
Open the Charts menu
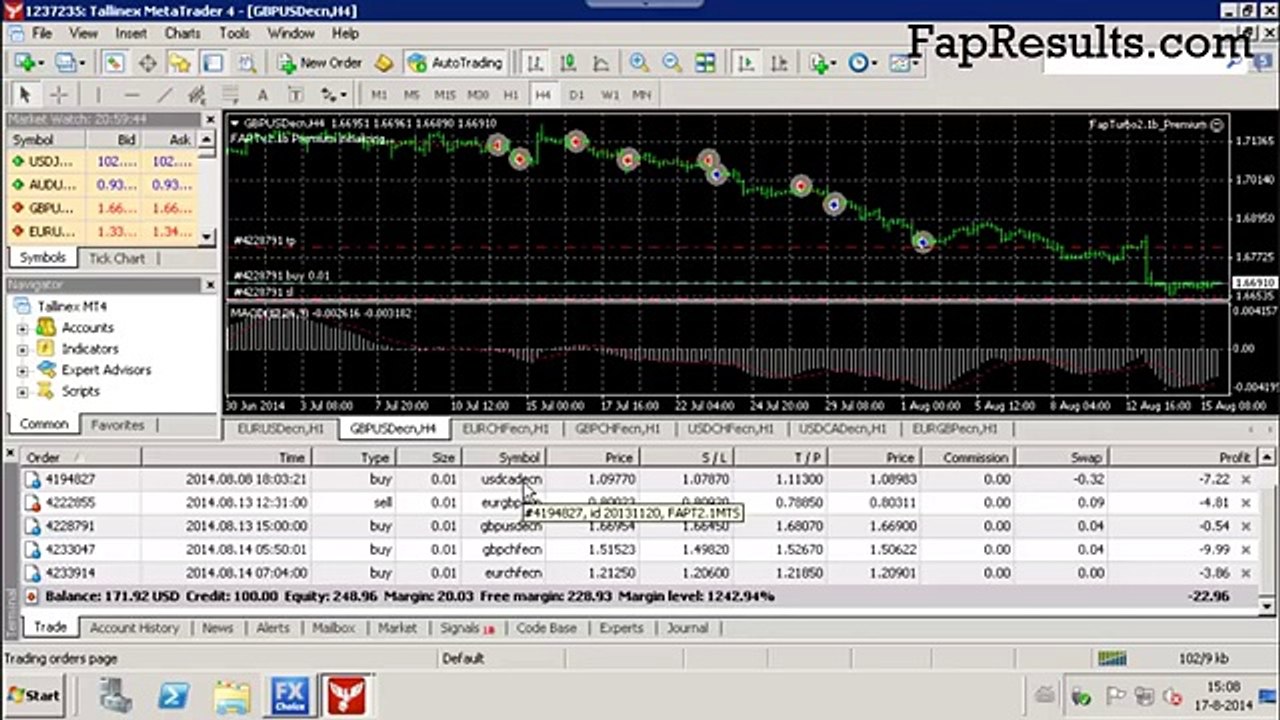point(182,33)
